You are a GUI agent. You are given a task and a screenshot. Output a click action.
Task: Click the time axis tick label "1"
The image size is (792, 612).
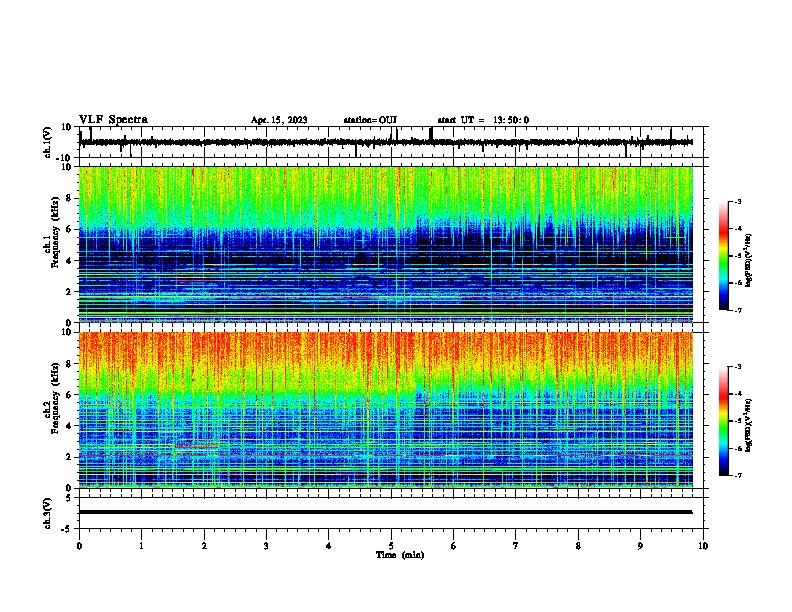tap(141, 546)
